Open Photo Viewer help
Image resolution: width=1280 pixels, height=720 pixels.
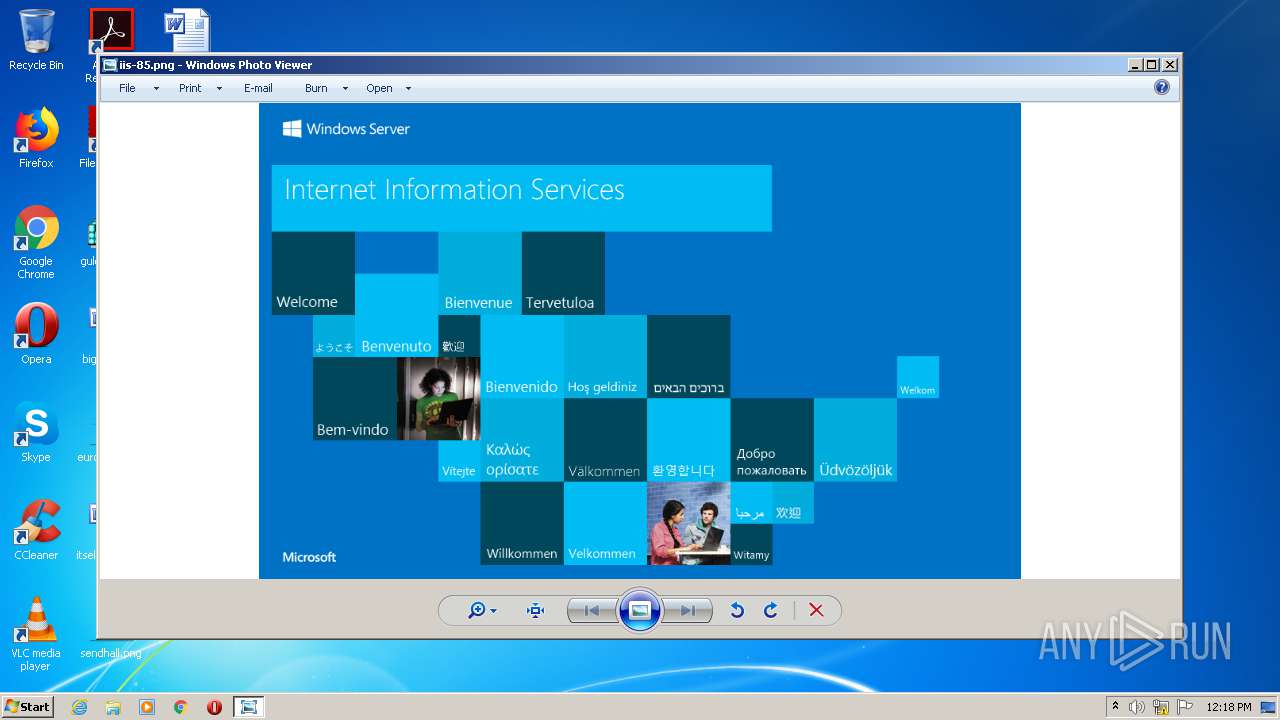click(x=1162, y=87)
